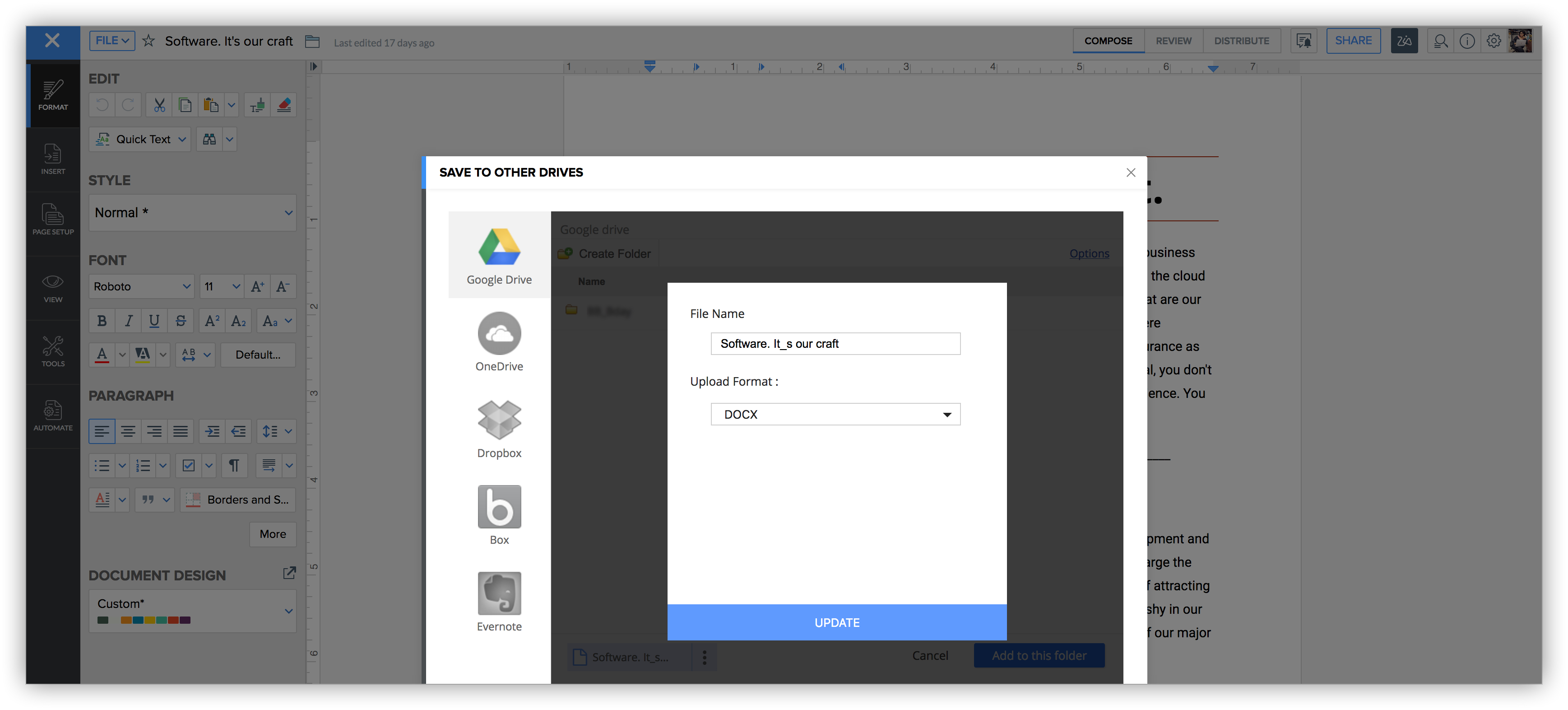The width and height of the screenshot is (1568, 710).
Task: Toggle bold formatting button
Action: point(102,321)
